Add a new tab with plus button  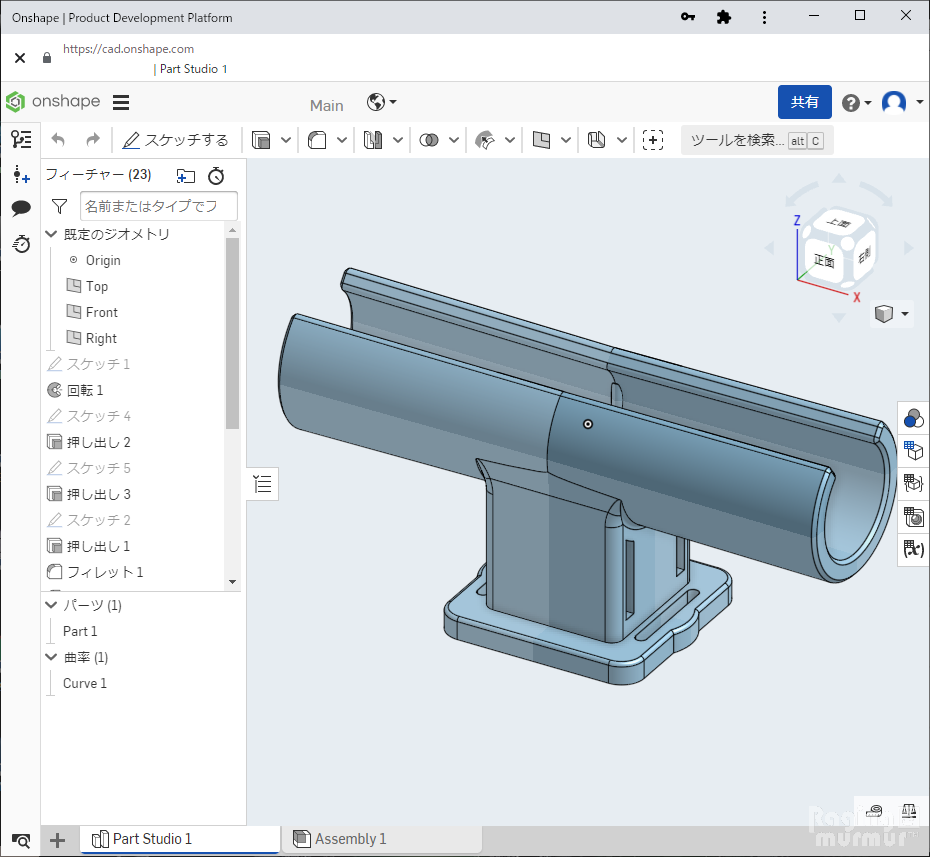click(x=58, y=840)
